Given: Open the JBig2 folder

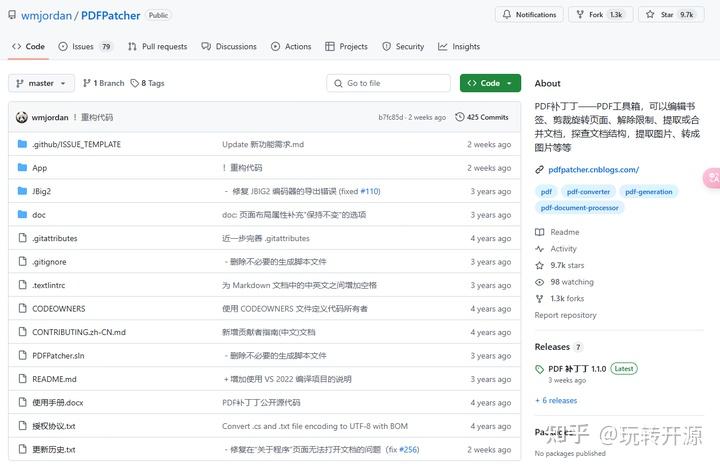Looking at the screenshot, I should tap(40, 191).
